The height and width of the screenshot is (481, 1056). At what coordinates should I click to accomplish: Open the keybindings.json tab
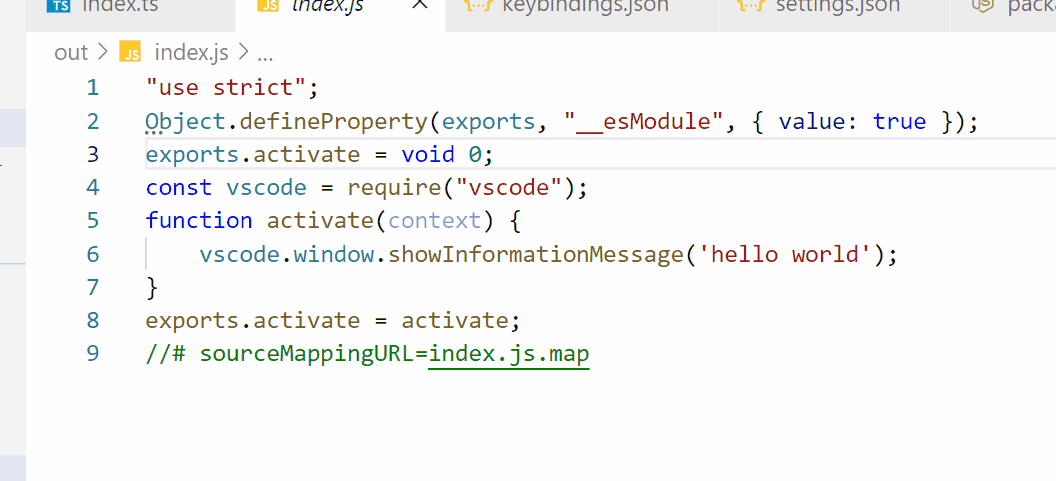585,6
